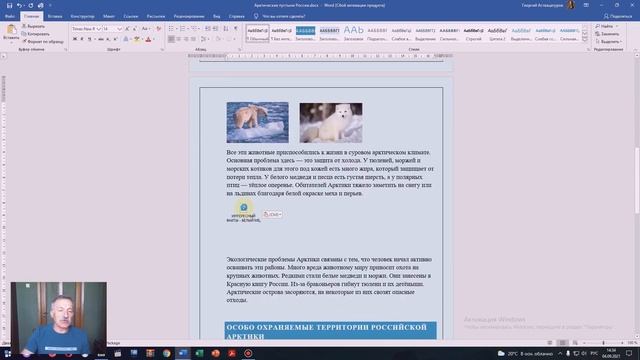Switch to the Конструктор tab
640x360 pixels.
[82, 16]
